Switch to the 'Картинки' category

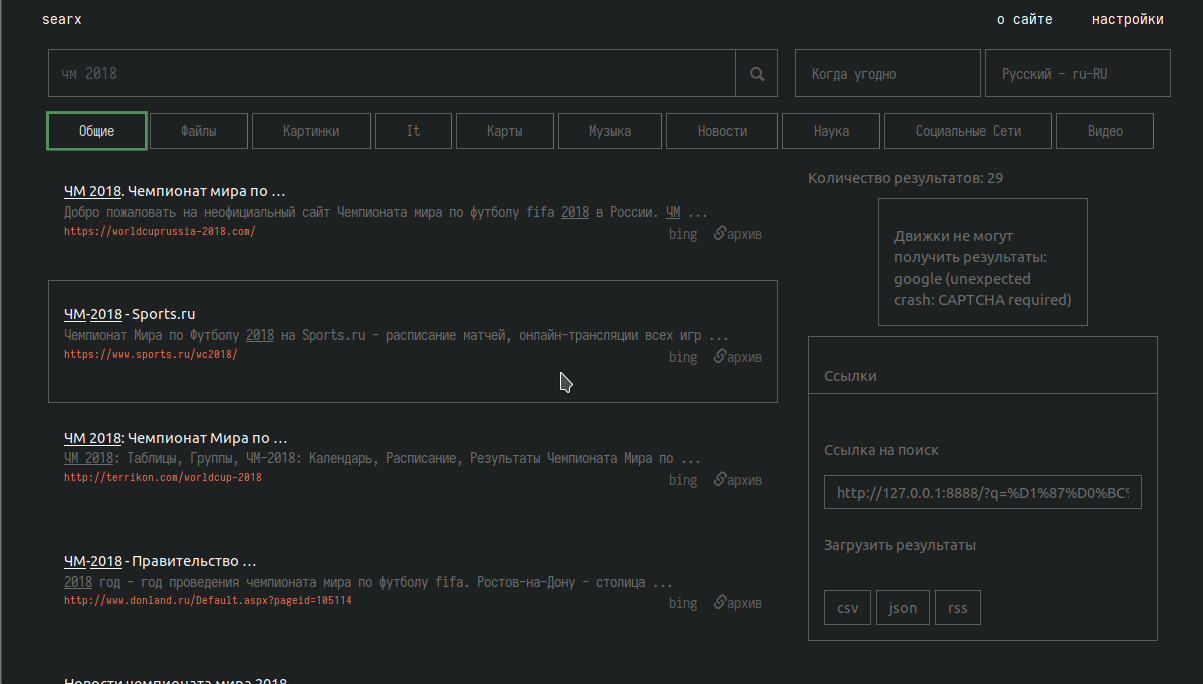[x=311, y=131]
